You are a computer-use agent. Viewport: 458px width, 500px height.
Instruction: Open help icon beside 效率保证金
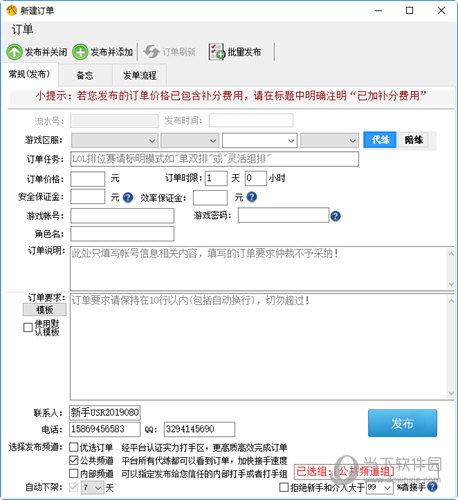pyautogui.click(x=252, y=197)
